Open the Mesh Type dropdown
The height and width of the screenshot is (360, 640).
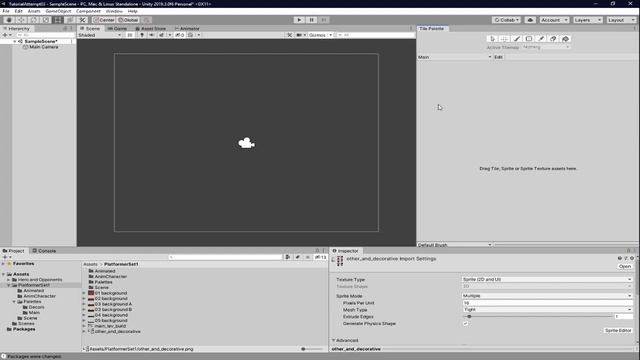tap(547, 309)
